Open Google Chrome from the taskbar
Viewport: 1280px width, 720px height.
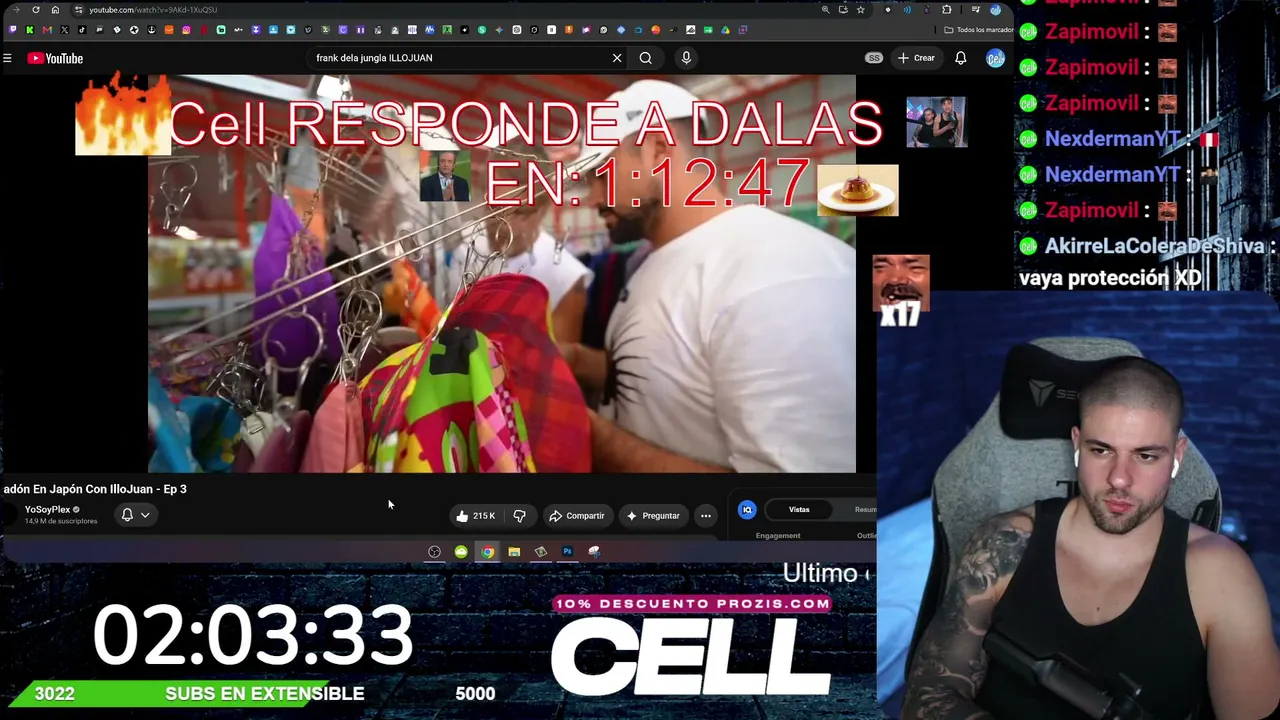click(487, 552)
